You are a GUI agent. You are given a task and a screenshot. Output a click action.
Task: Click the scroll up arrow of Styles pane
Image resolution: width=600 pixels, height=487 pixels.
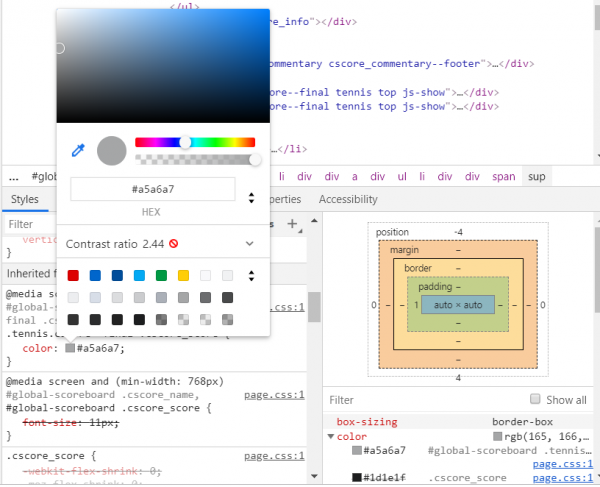tap(314, 221)
